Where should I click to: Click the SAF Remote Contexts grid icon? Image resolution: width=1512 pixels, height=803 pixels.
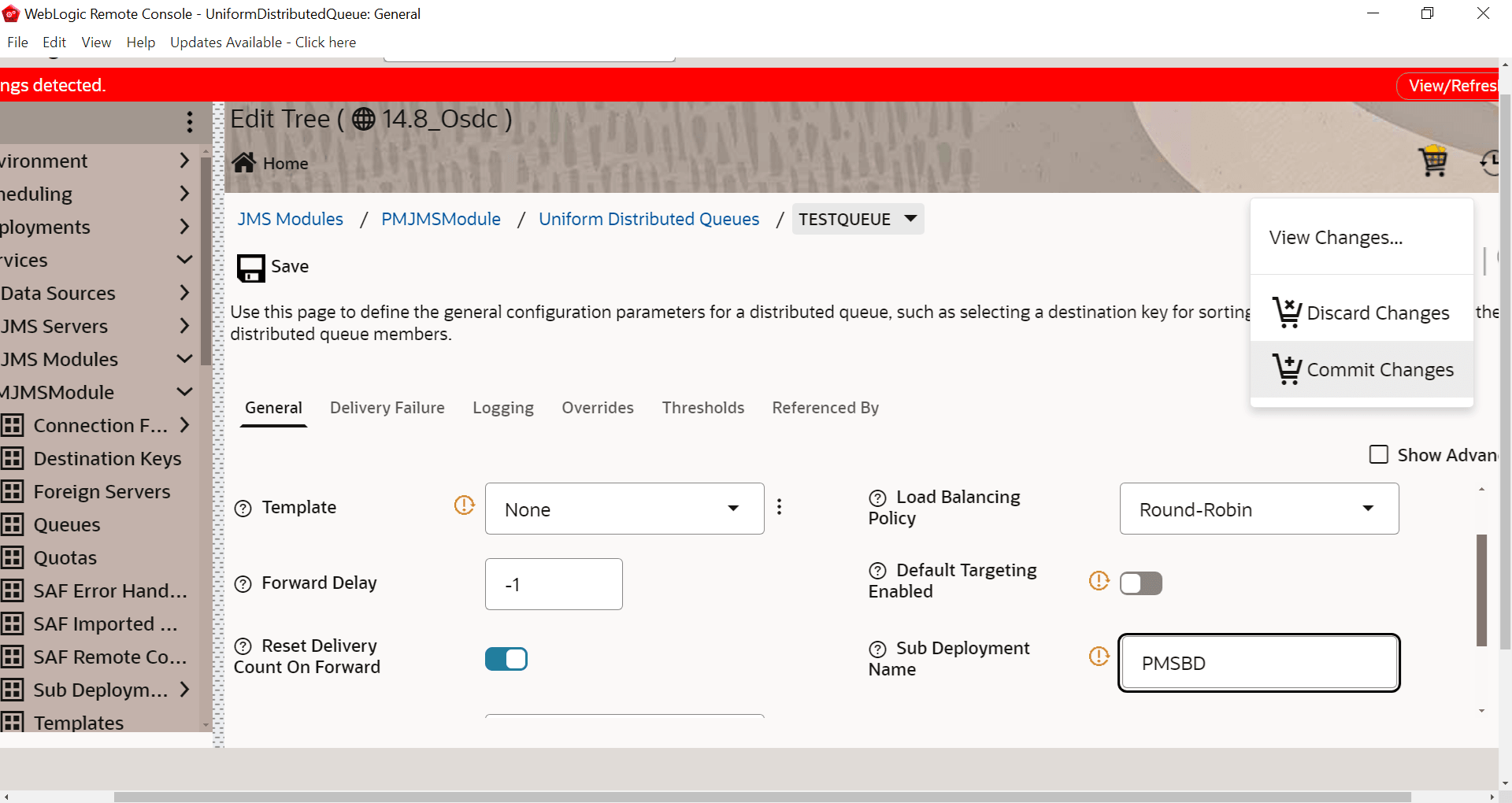tap(13, 657)
